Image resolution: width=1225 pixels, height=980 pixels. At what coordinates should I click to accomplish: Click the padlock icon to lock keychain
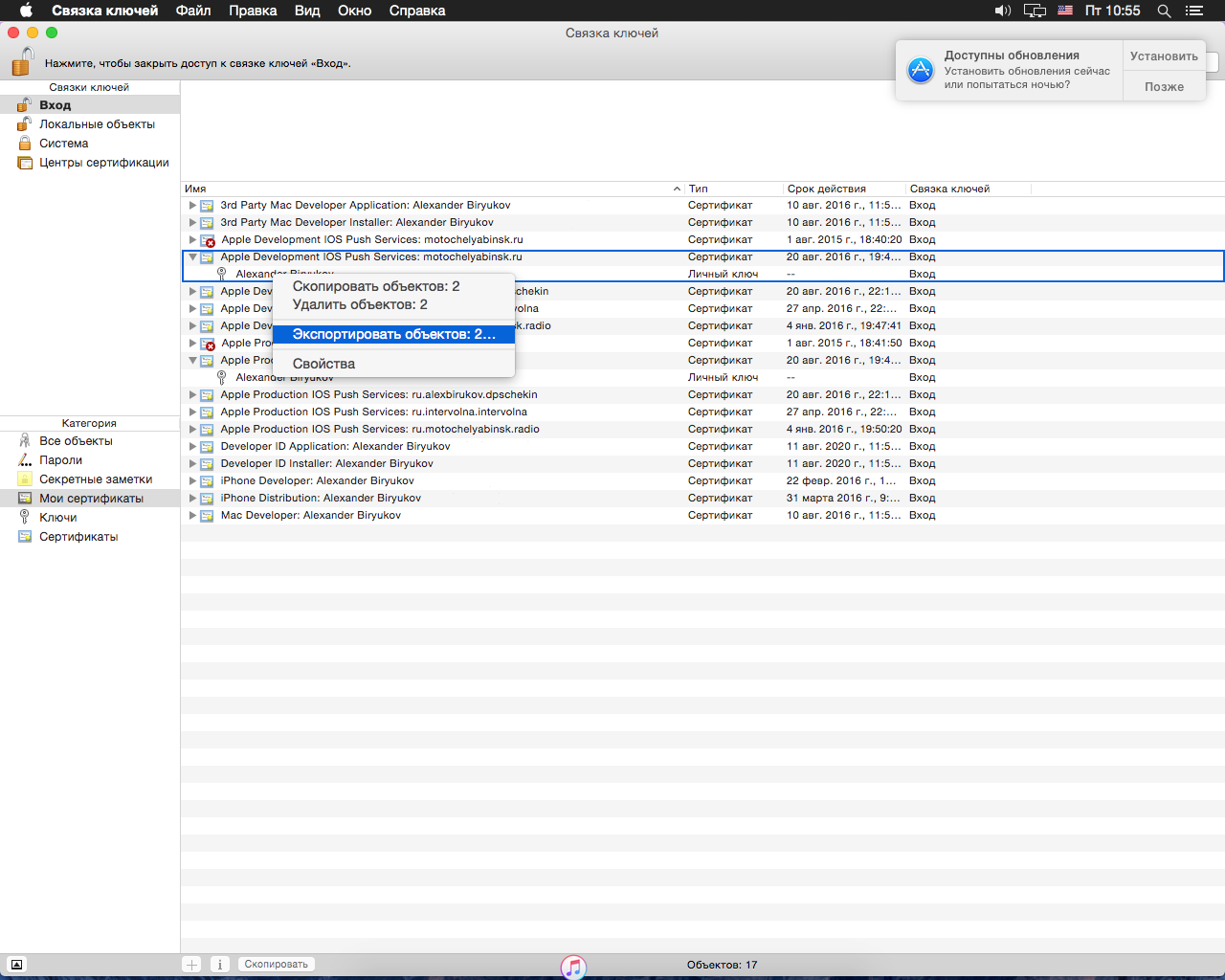[22, 62]
